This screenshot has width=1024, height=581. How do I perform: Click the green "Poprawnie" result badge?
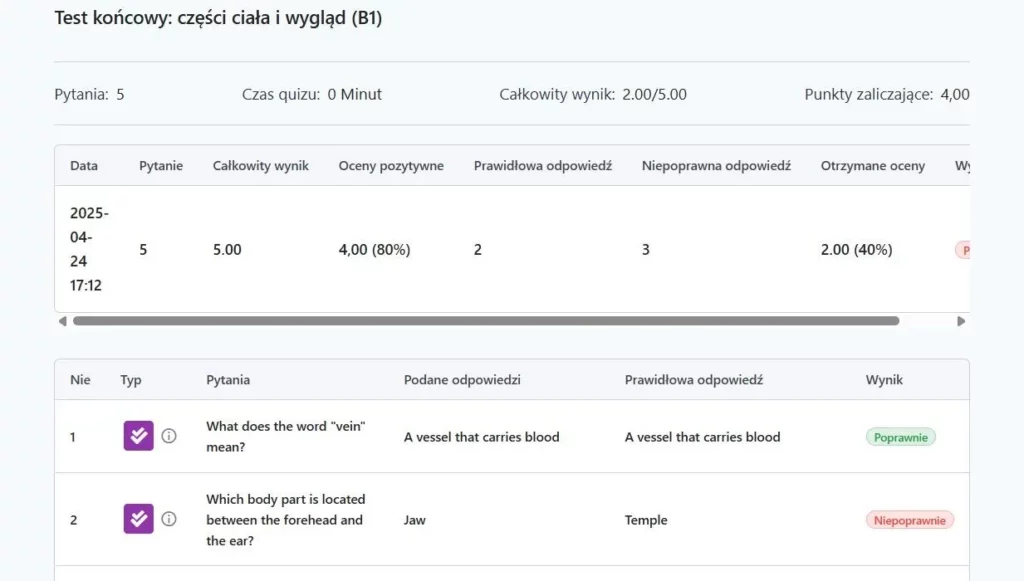[900, 437]
